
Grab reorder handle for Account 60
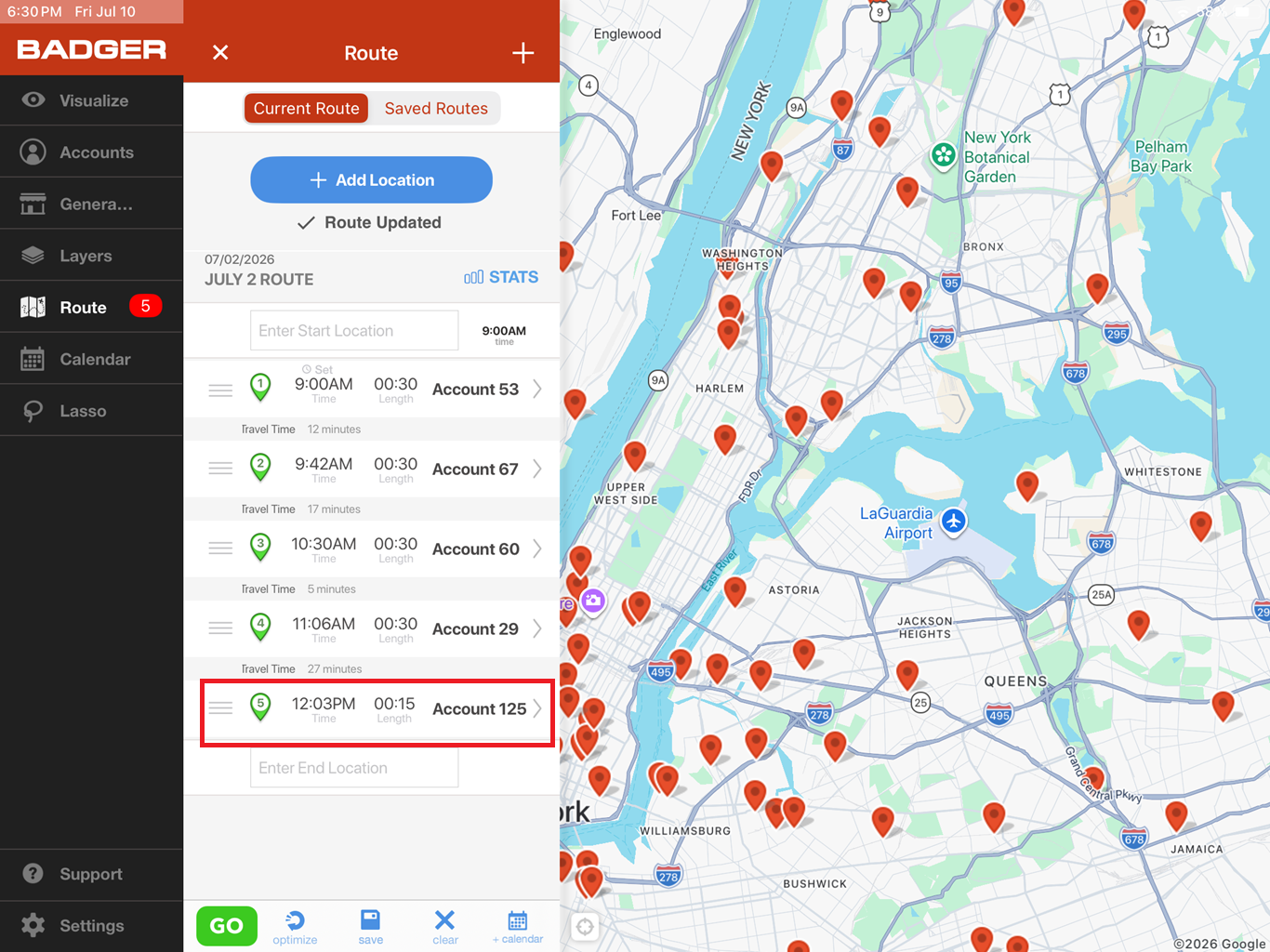pos(220,549)
